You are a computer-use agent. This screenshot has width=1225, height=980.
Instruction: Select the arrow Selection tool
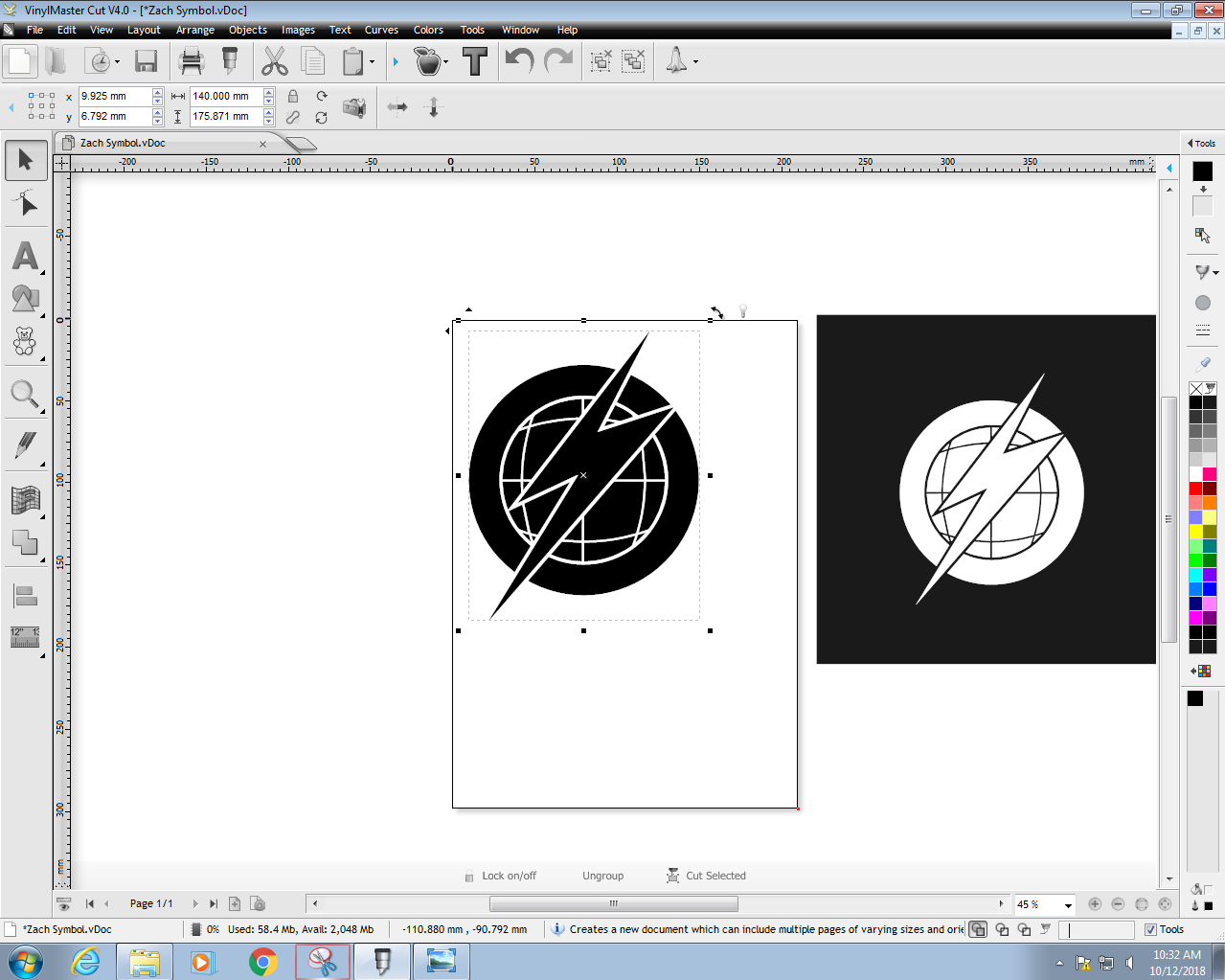pyautogui.click(x=26, y=160)
